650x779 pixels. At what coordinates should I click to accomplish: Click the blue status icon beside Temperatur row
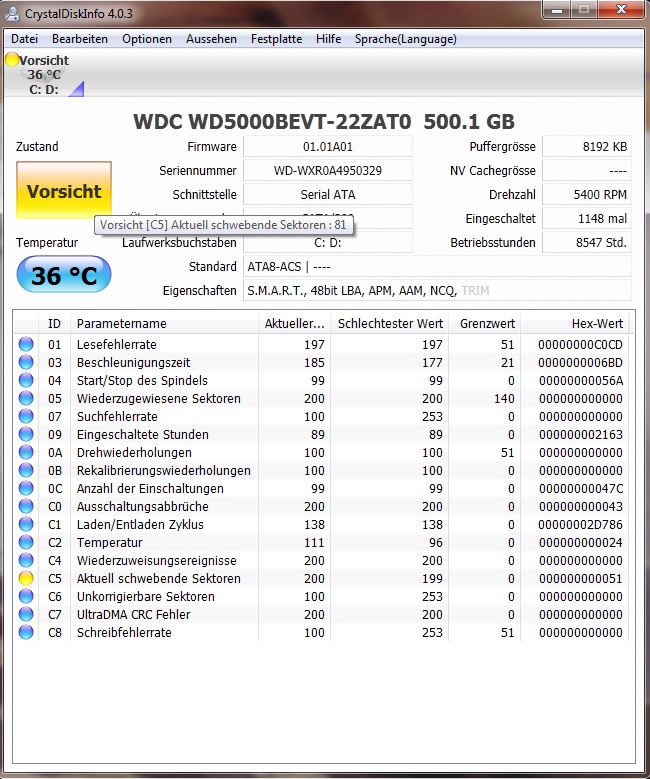(x=26, y=543)
